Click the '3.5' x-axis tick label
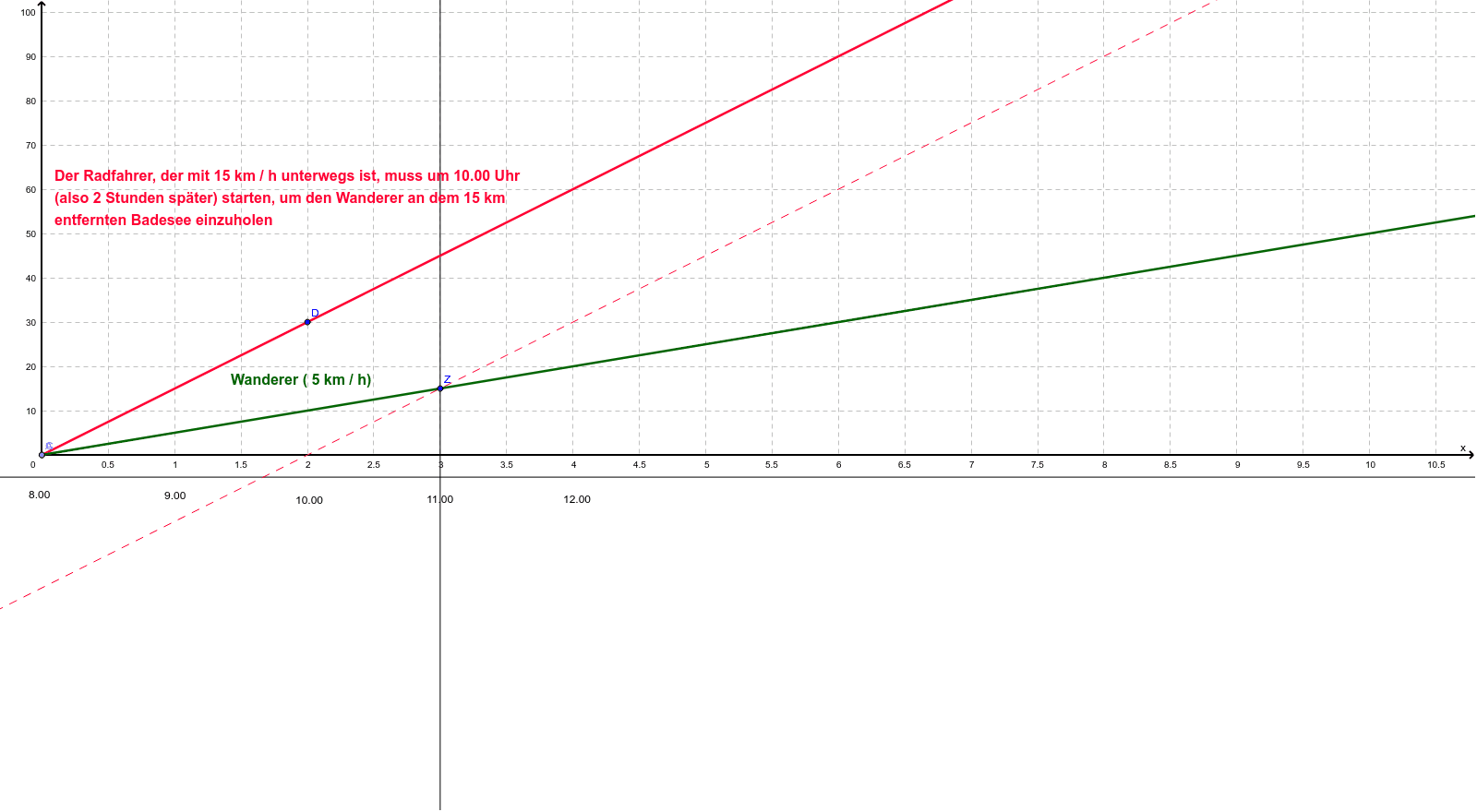1477x812 pixels. (x=507, y=464)
